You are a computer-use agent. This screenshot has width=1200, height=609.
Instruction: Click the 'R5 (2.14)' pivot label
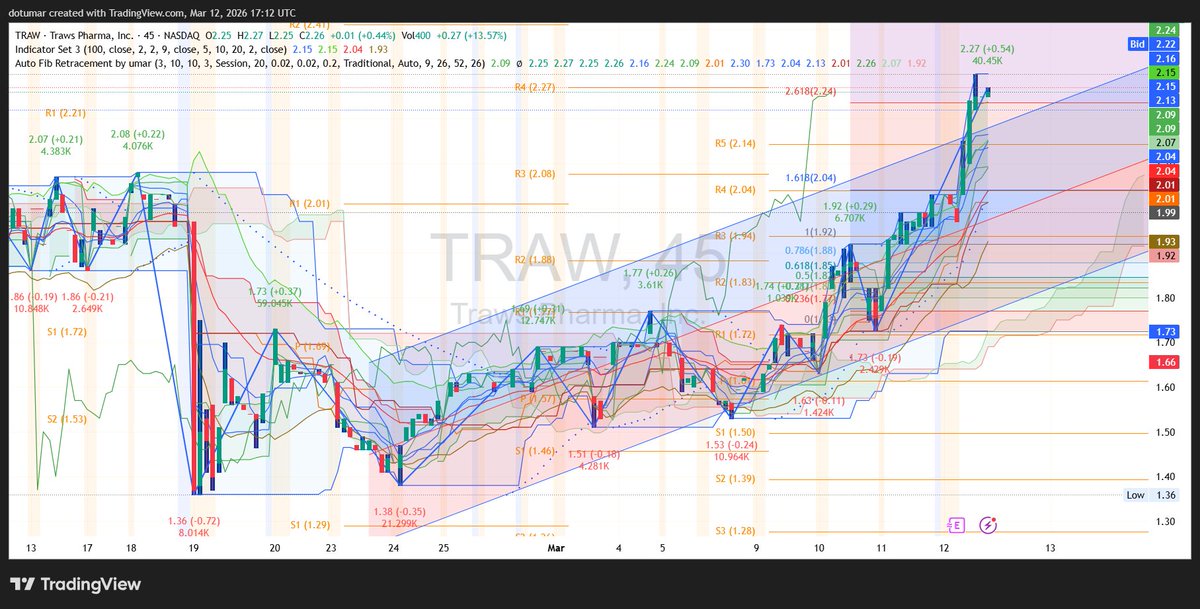point(735,143)
